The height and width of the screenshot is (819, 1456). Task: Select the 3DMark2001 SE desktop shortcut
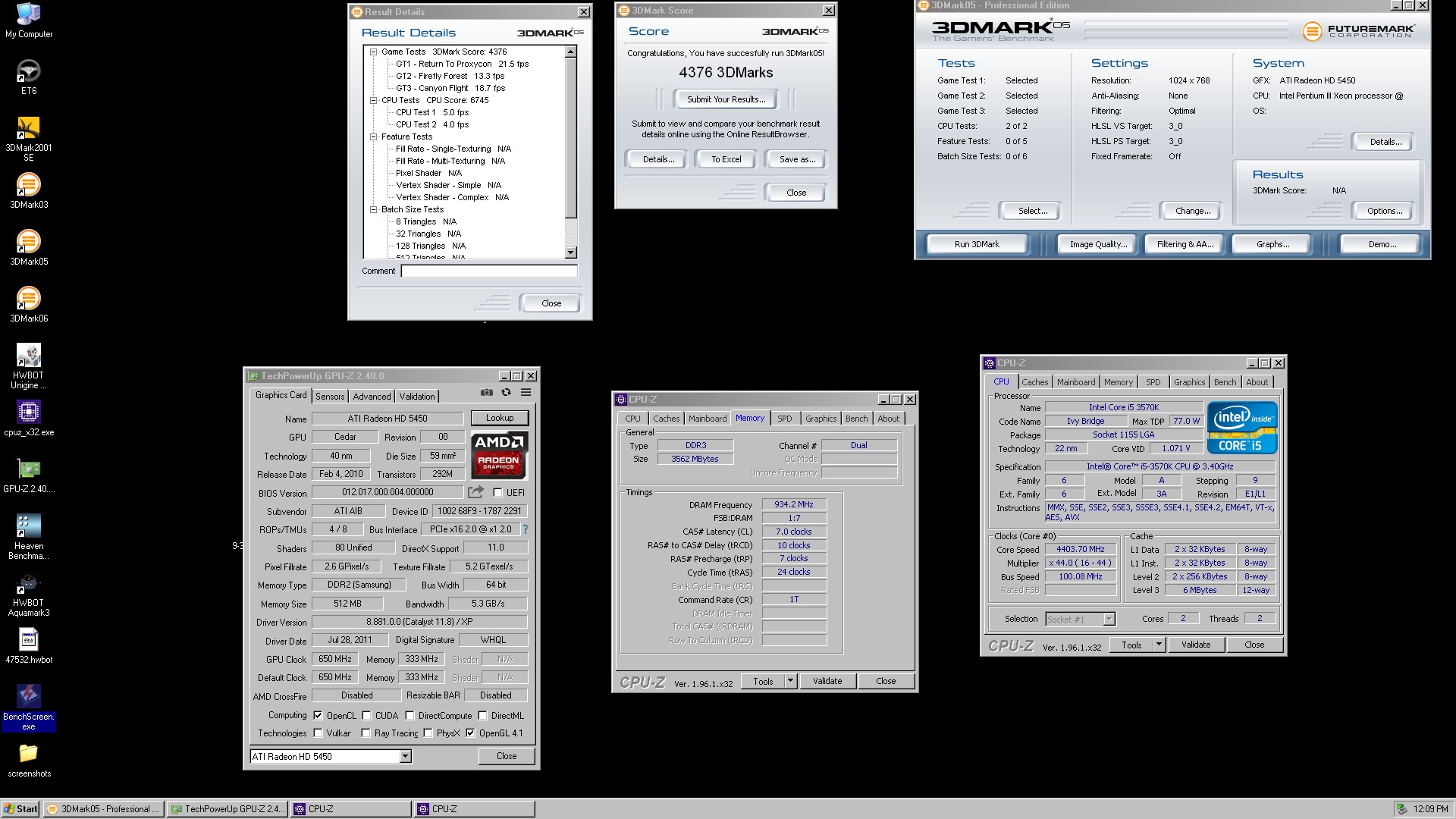coord(29,140)
